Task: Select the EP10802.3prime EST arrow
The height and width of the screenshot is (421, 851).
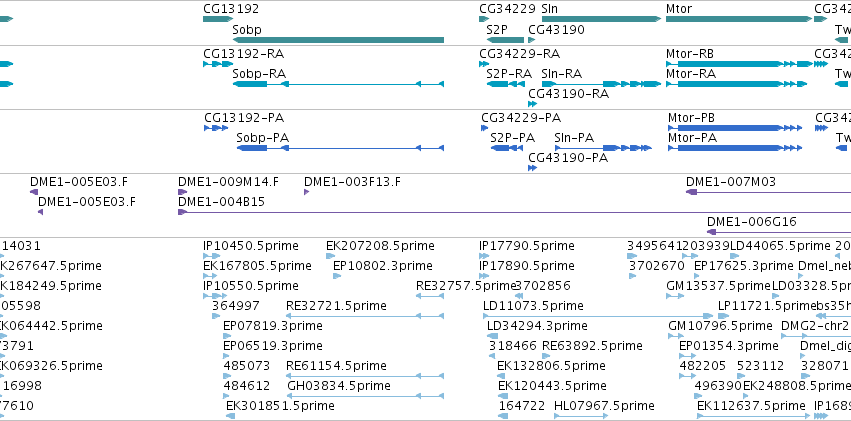Action: [x=336, y=276]
